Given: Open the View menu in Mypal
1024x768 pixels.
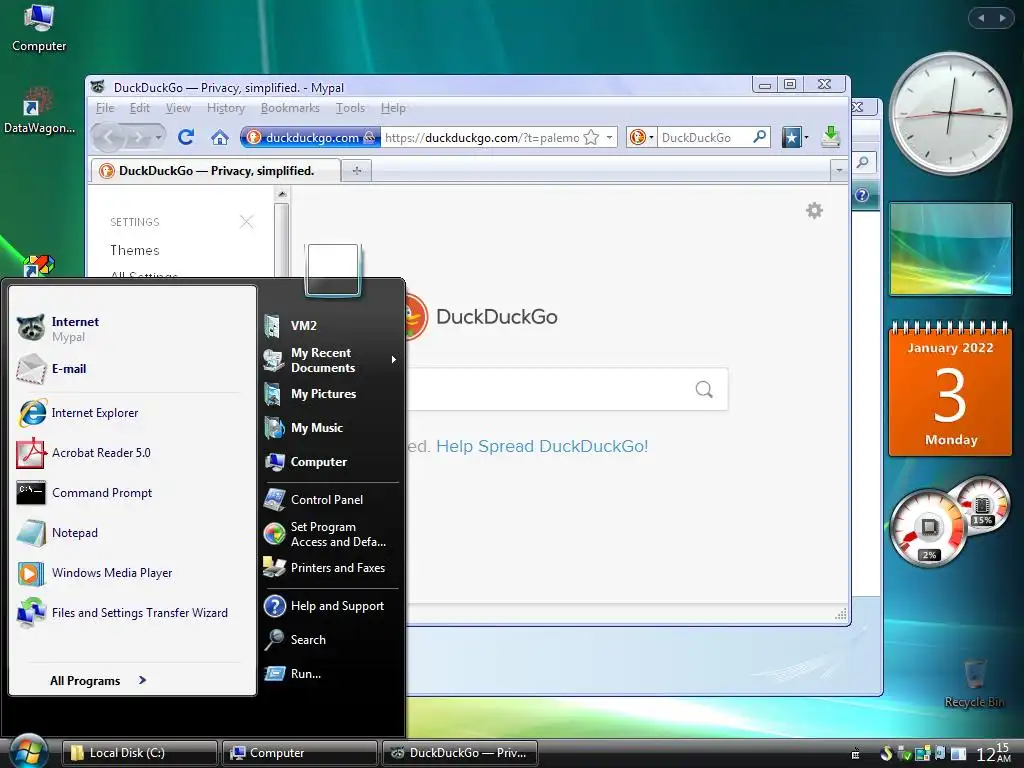Looking at the screenshot, I should 178,108.
